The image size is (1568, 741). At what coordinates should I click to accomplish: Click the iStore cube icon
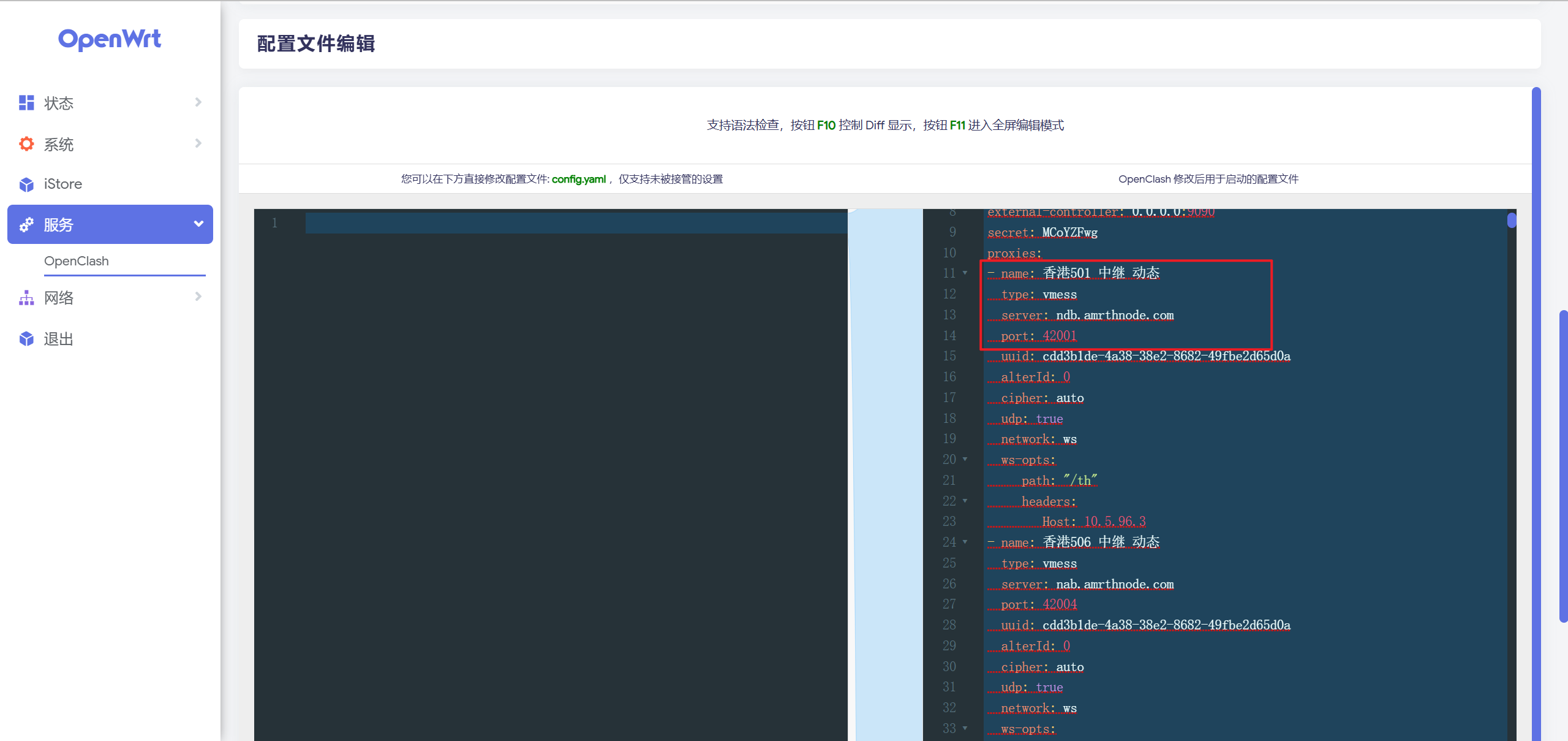pos(26,184)
